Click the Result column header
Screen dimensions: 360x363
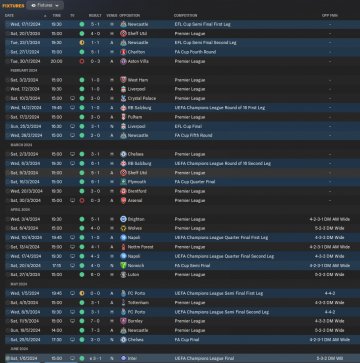tap(95, 16)
